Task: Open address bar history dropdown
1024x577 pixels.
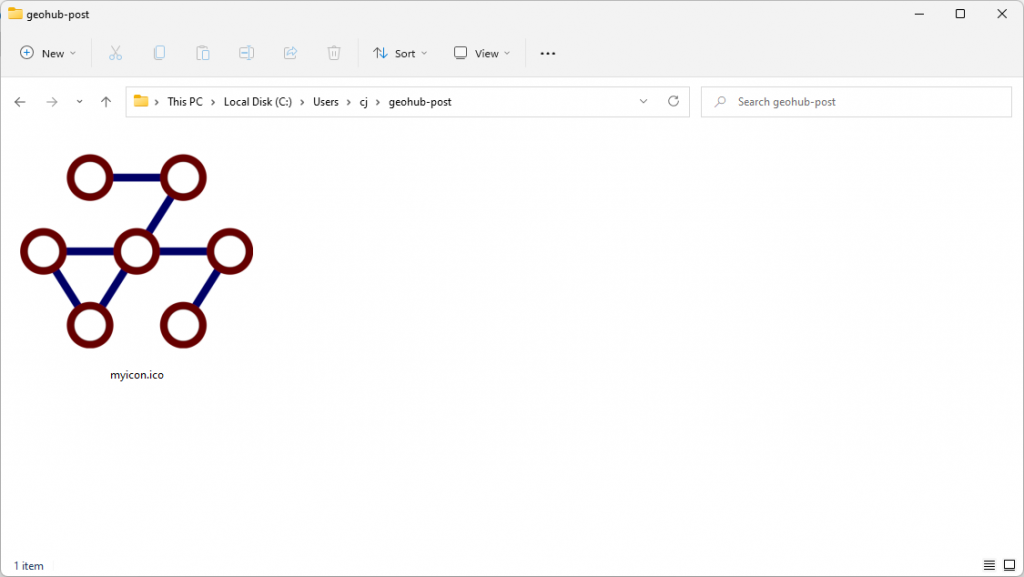Action: 643,101
